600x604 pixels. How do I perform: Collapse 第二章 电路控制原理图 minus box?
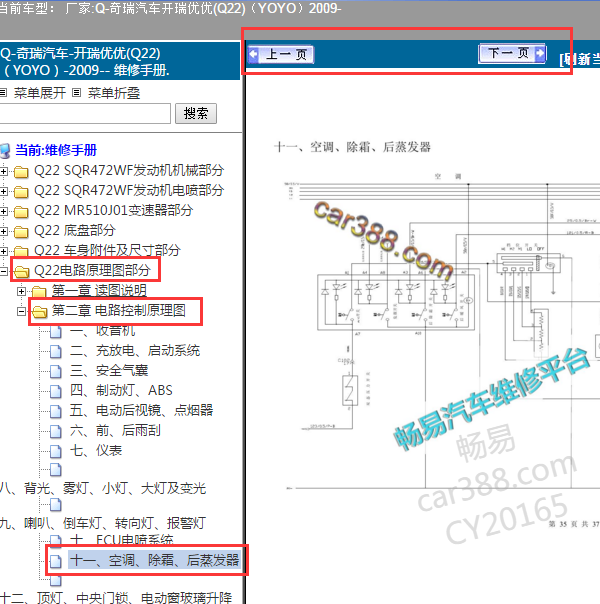tap(22, 311)
